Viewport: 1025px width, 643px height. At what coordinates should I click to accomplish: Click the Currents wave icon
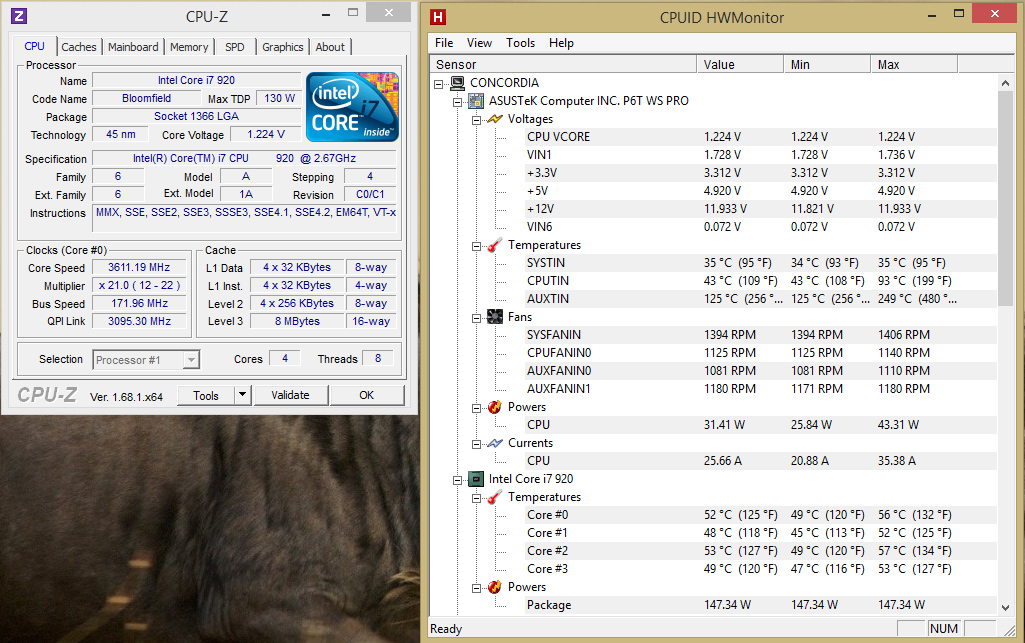coord(495,443)
